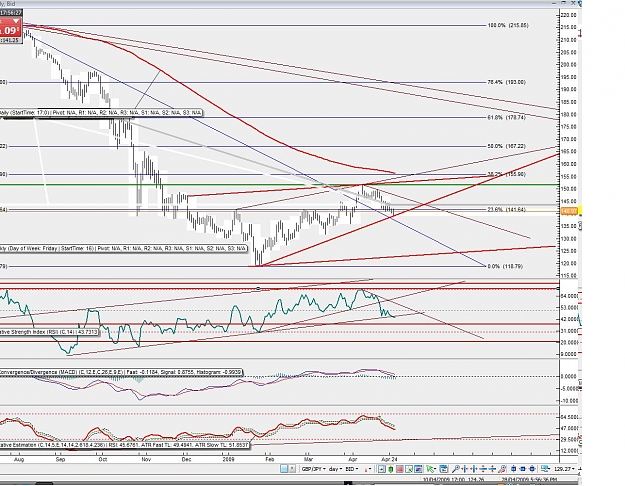Click the 220.00 price axis label
Screen dimensions: 625x486
point(568,15)
